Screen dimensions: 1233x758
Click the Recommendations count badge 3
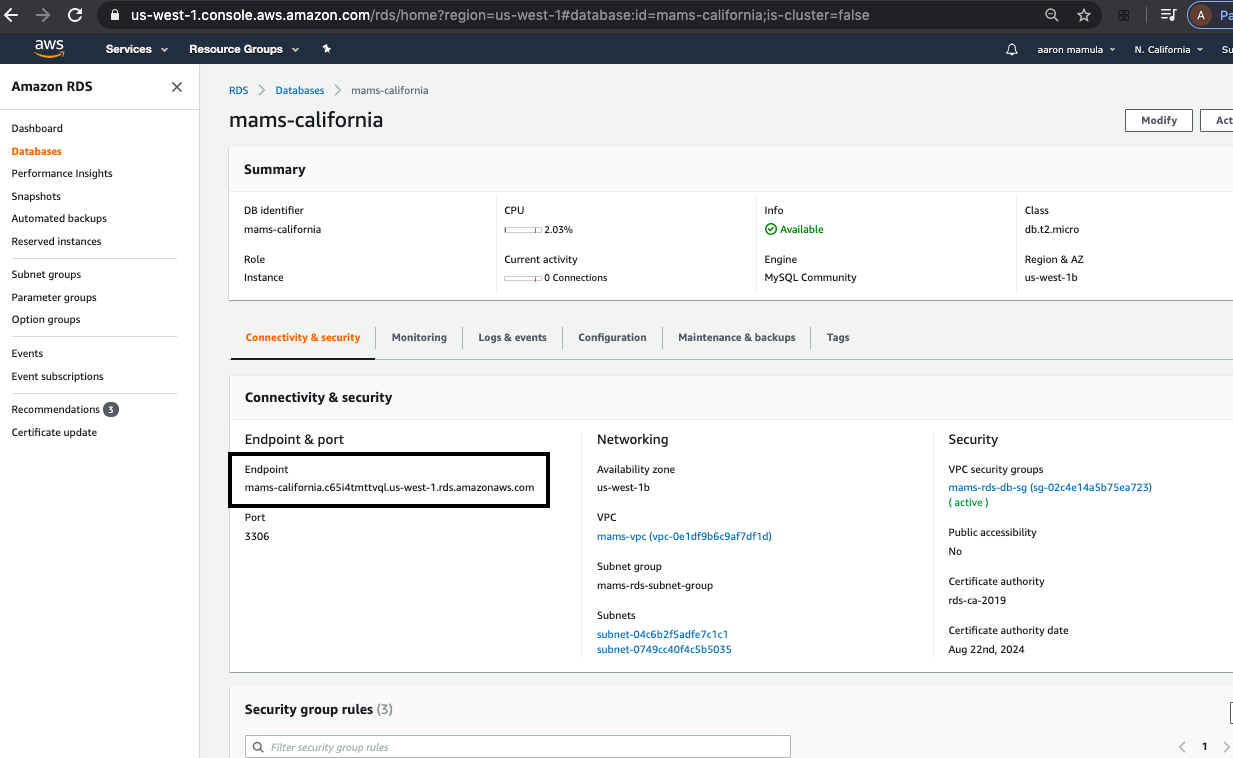point(111,409)
